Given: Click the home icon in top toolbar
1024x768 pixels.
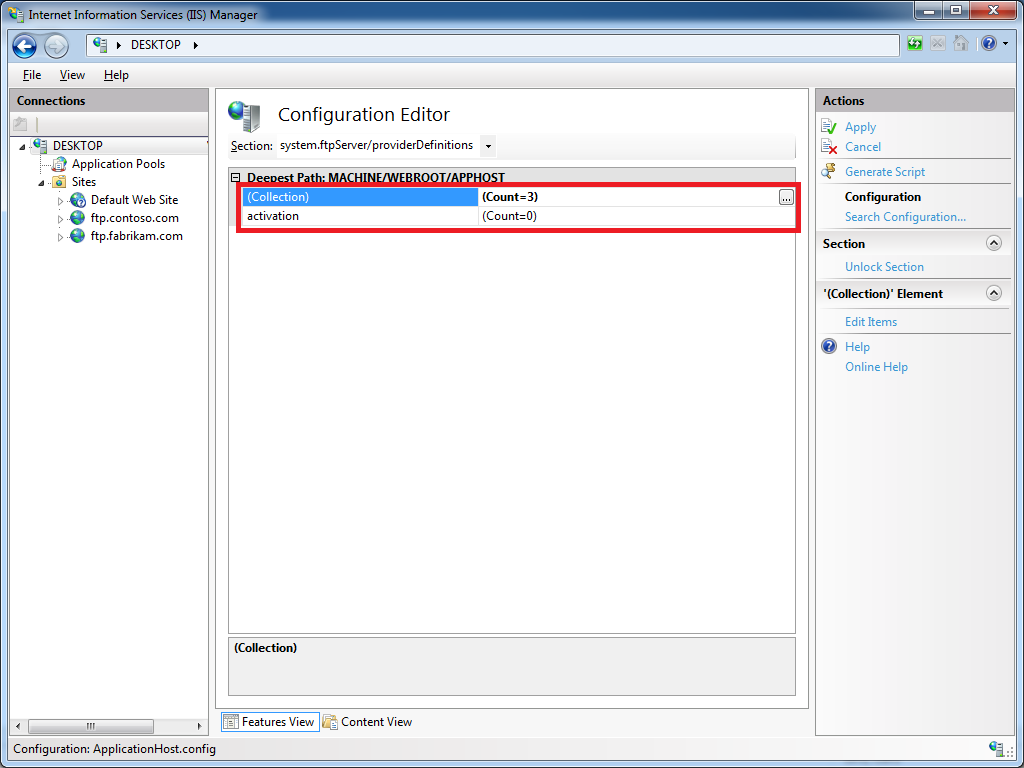Looking at the screenshot, I should 961,44.
